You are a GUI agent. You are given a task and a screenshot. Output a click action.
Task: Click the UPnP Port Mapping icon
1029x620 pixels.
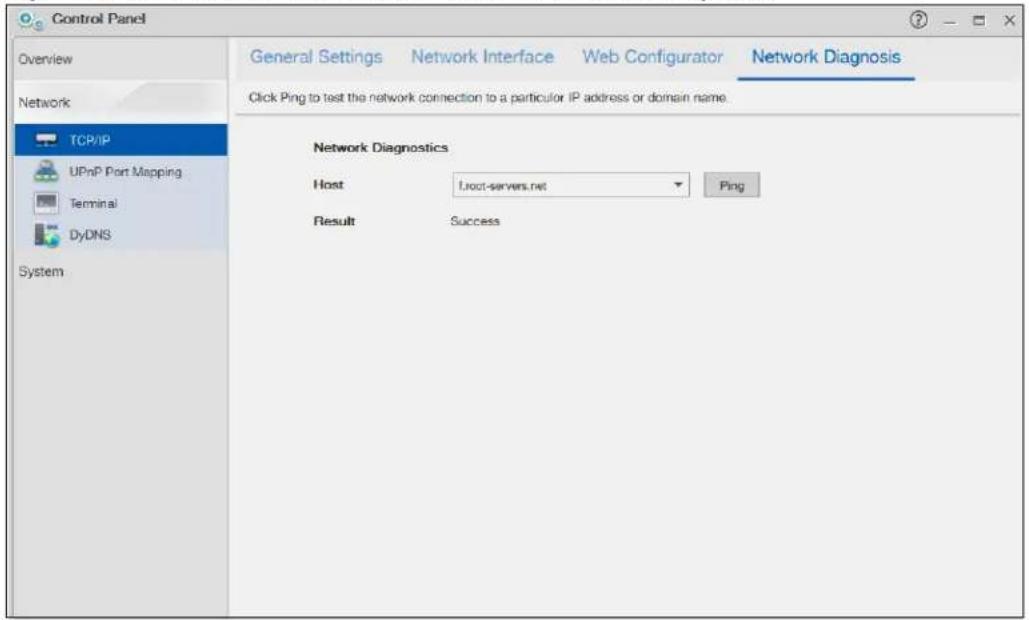[46, 171]
